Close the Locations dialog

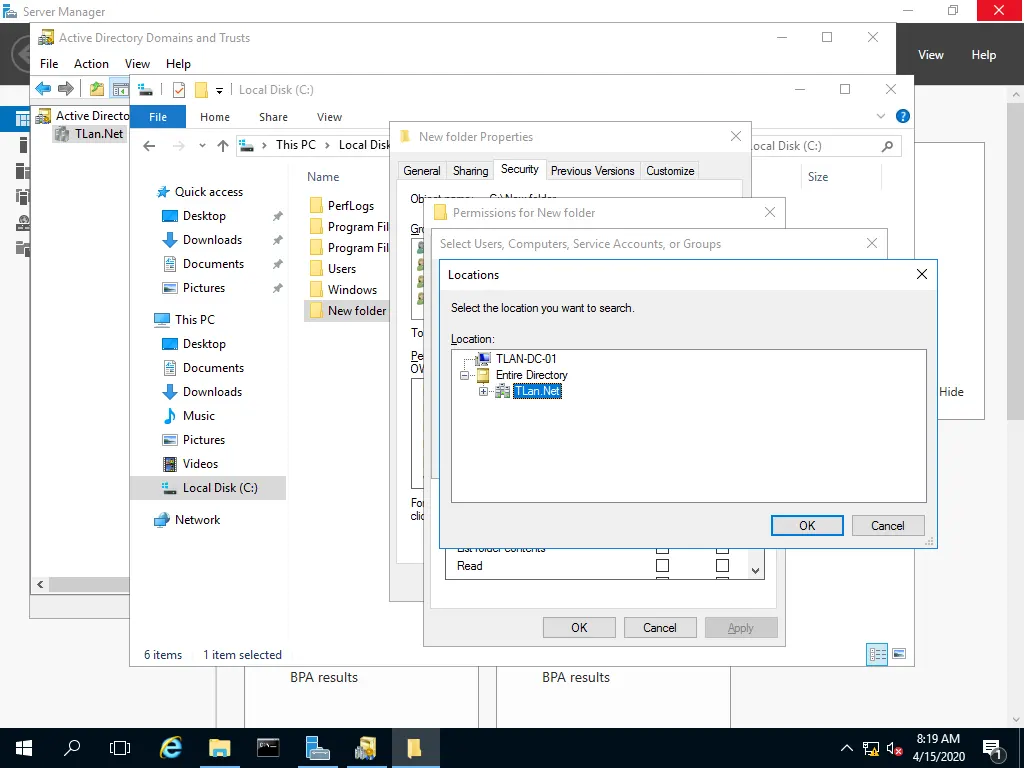(x=921, y=274)
